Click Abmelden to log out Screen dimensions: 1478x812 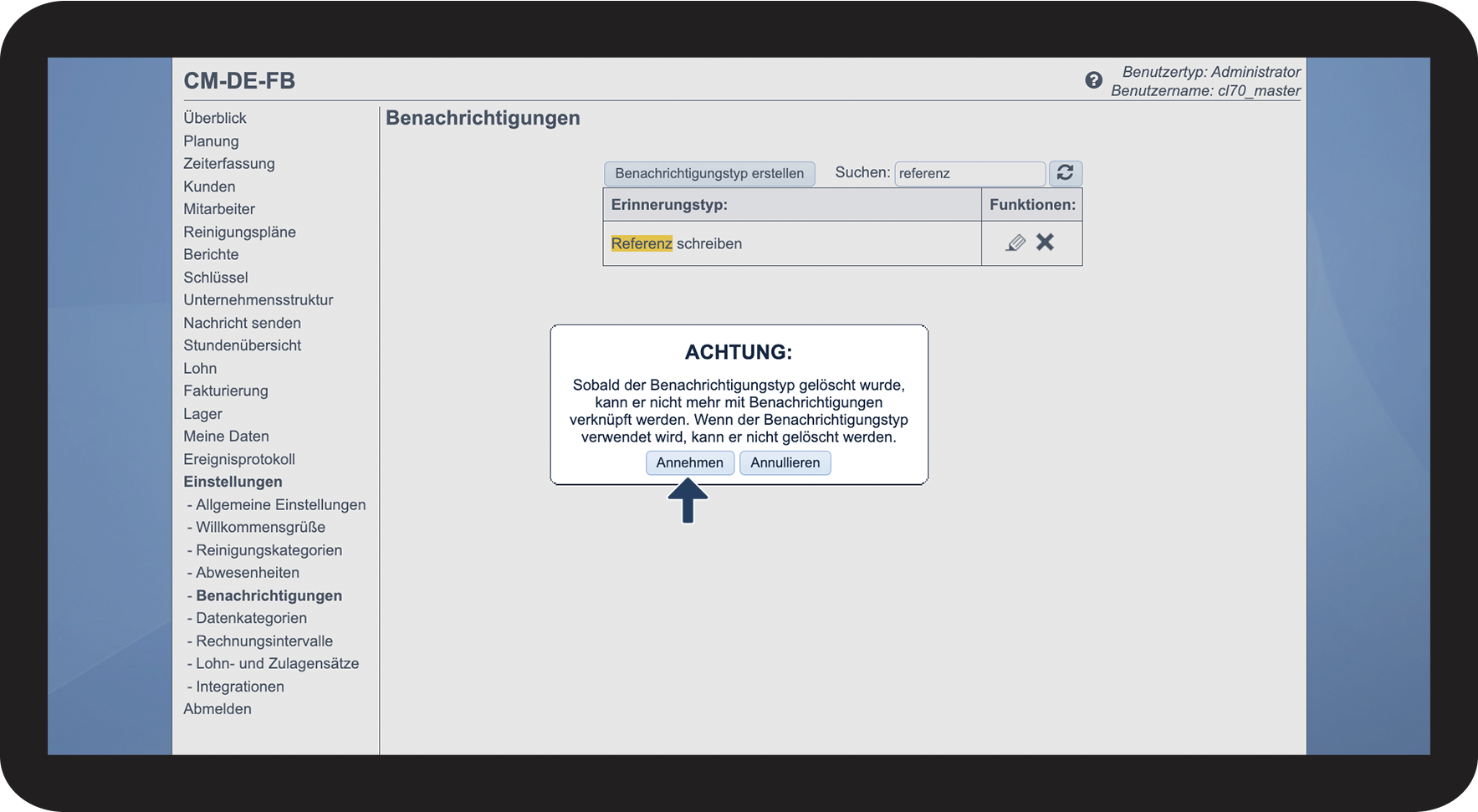(x=217, y=708)
